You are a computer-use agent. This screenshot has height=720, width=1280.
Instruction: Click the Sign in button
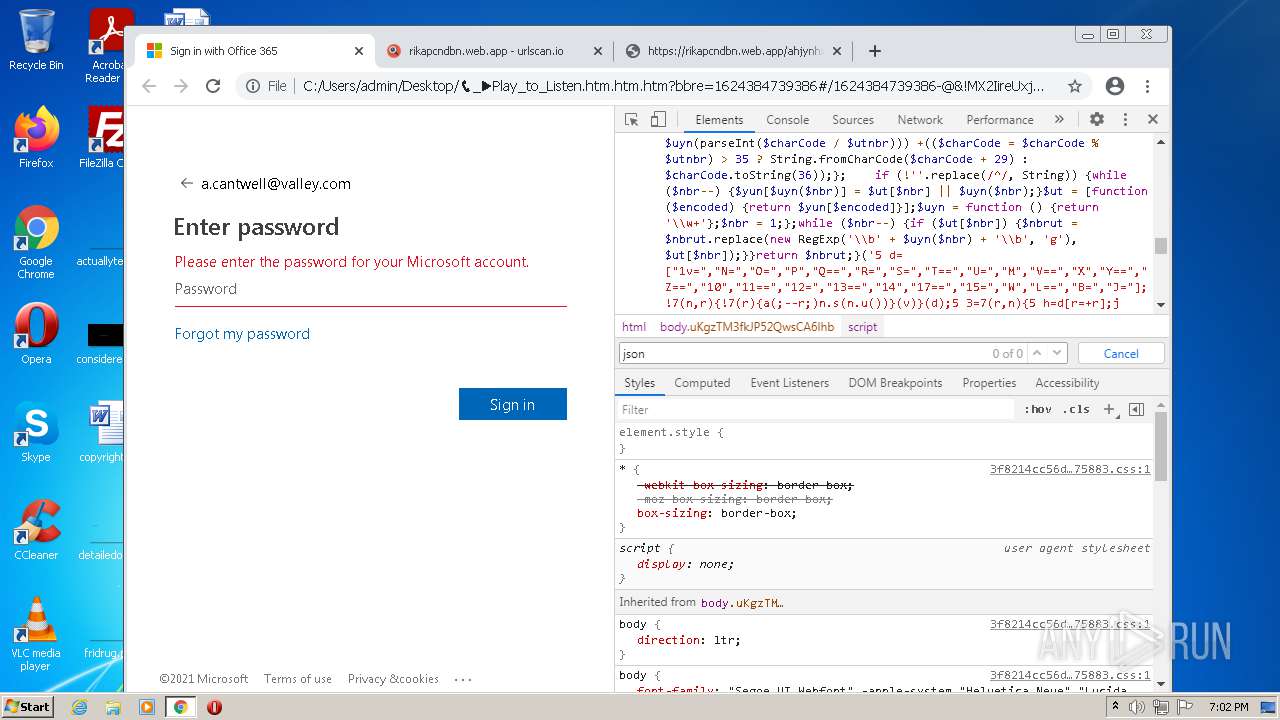point(513,404)
